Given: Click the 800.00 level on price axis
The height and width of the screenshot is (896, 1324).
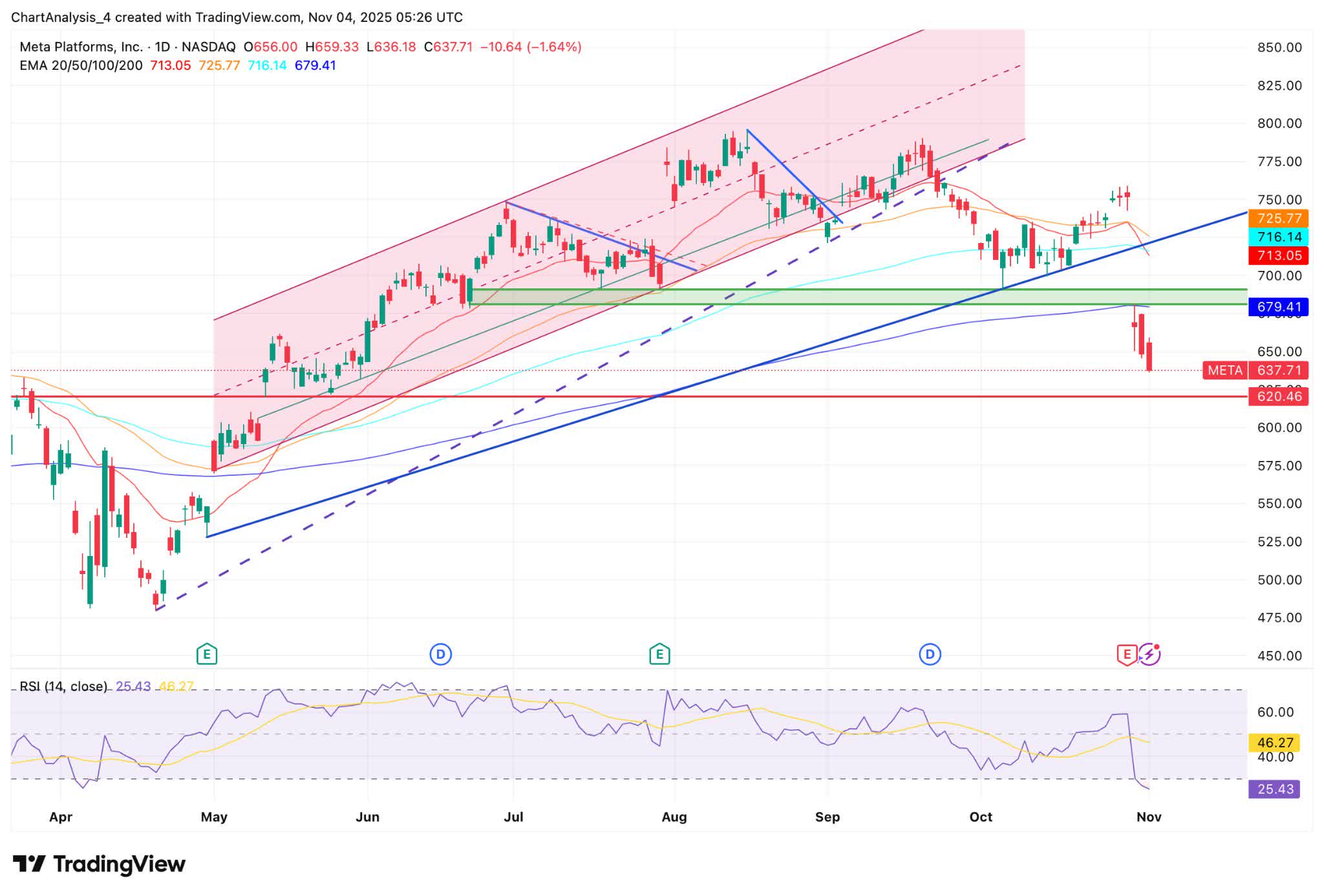Looking at the screenshot, I should pyautogui.click(x=1279, y=123).
